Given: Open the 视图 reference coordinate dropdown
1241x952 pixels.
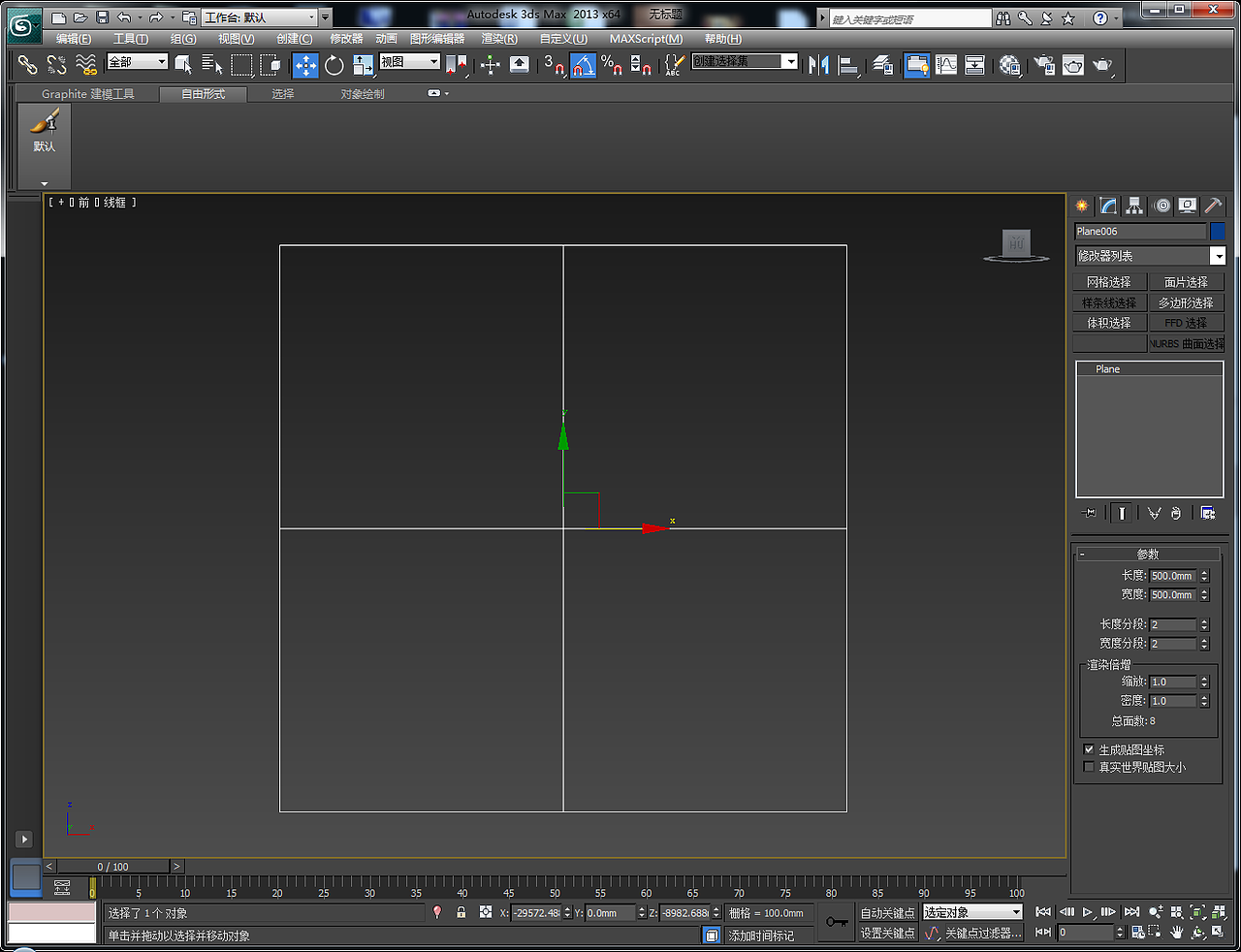Looking at the screenshot, I should (409, 61).
